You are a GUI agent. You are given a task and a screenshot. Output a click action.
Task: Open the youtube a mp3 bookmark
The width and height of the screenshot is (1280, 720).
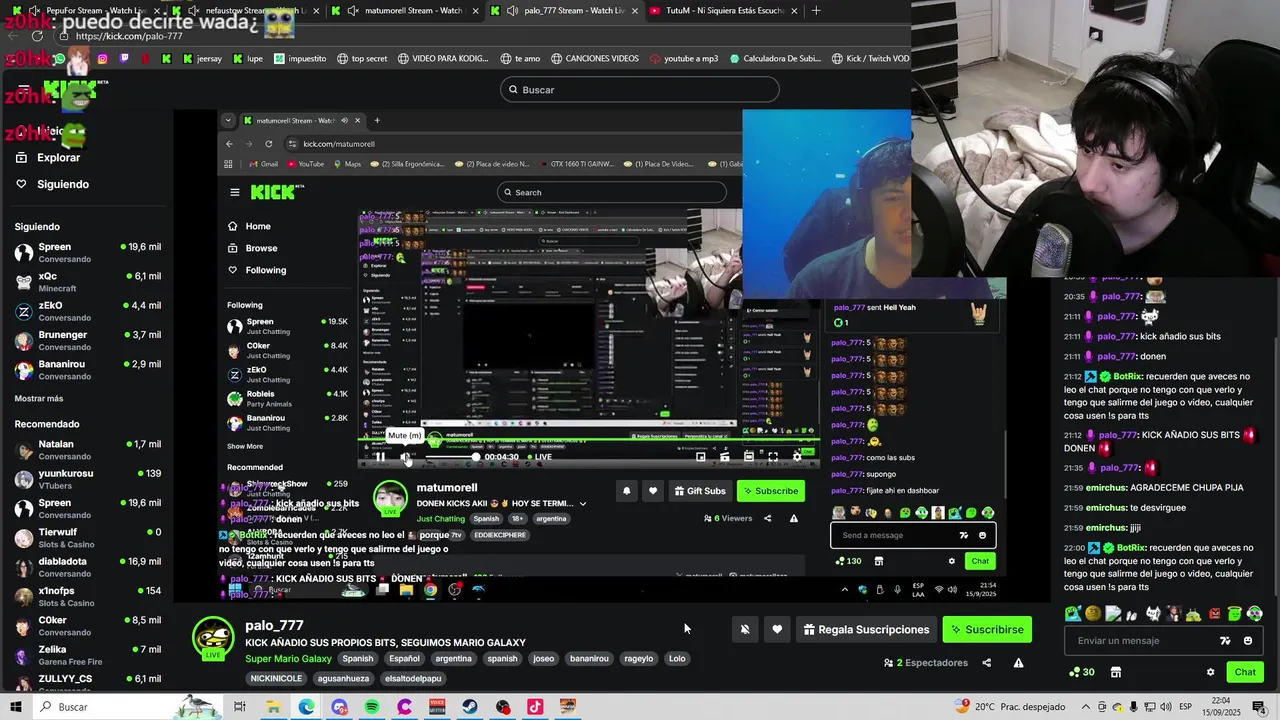tap(684, 59)
